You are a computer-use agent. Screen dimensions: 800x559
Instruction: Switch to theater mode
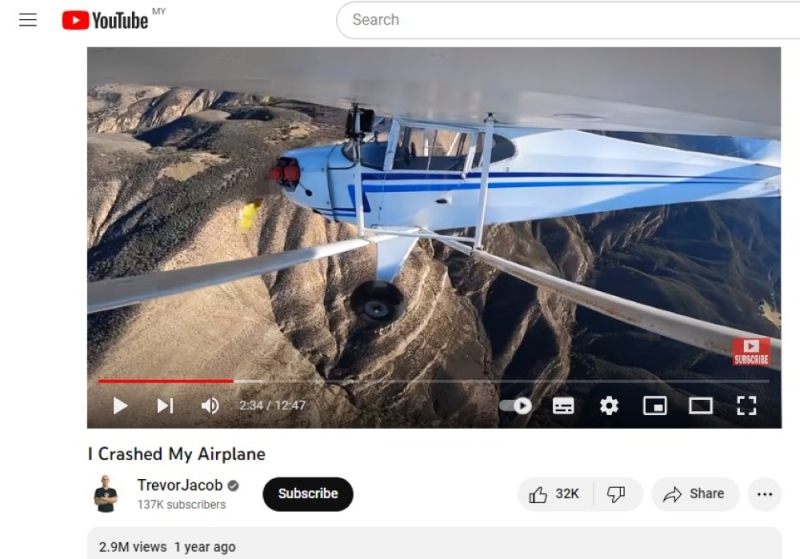(x=701, y=406)
